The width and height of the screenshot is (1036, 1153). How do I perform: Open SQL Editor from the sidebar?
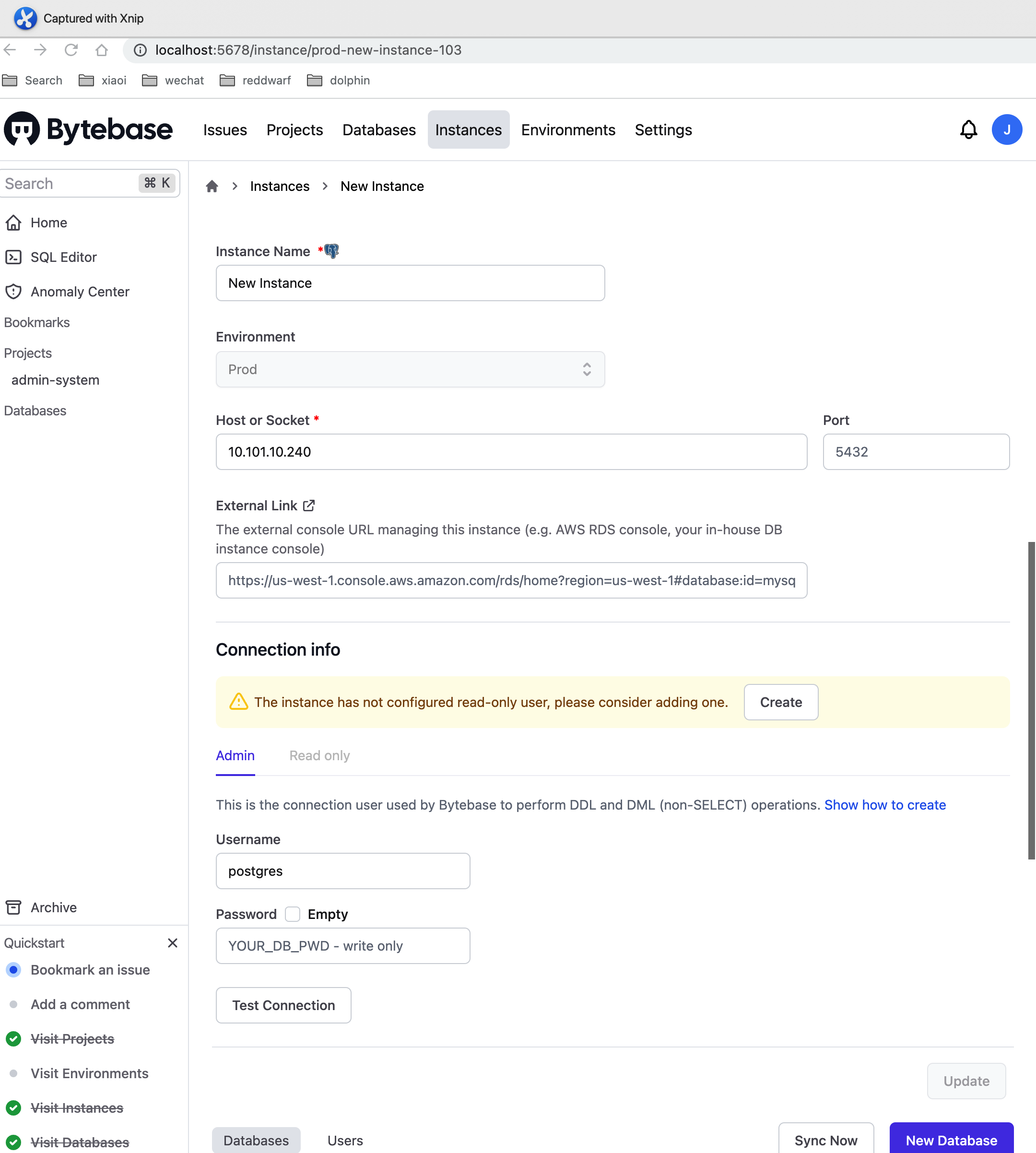64,257
